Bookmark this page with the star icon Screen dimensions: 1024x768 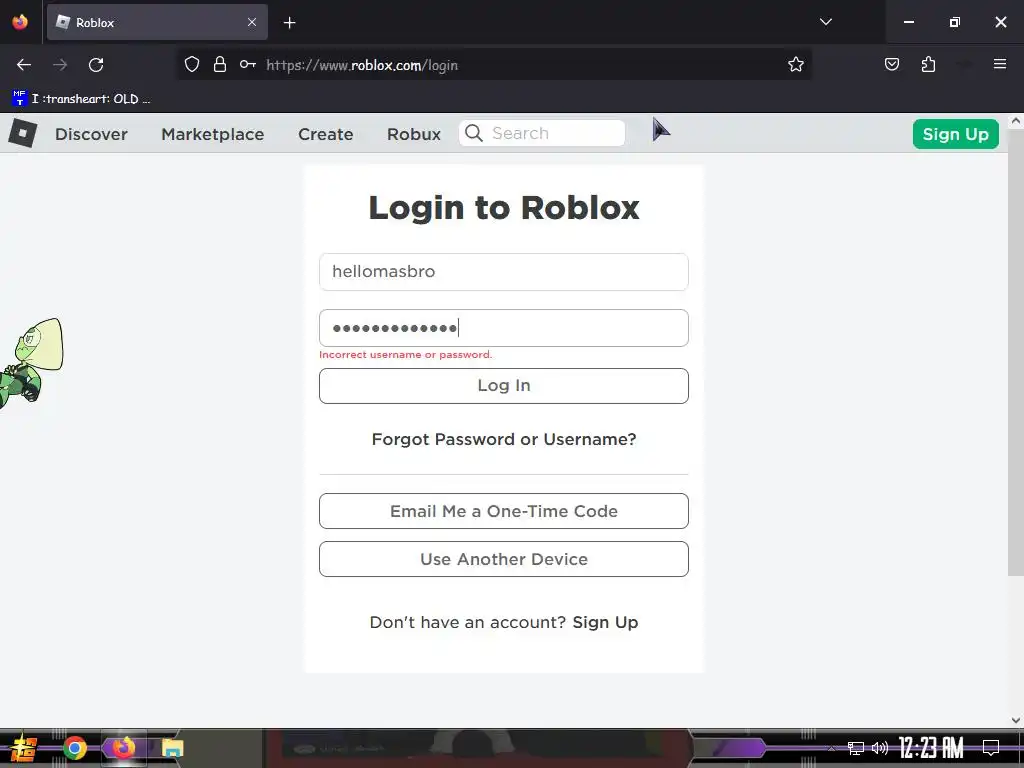pyautogui.click(x=795, y=64)
